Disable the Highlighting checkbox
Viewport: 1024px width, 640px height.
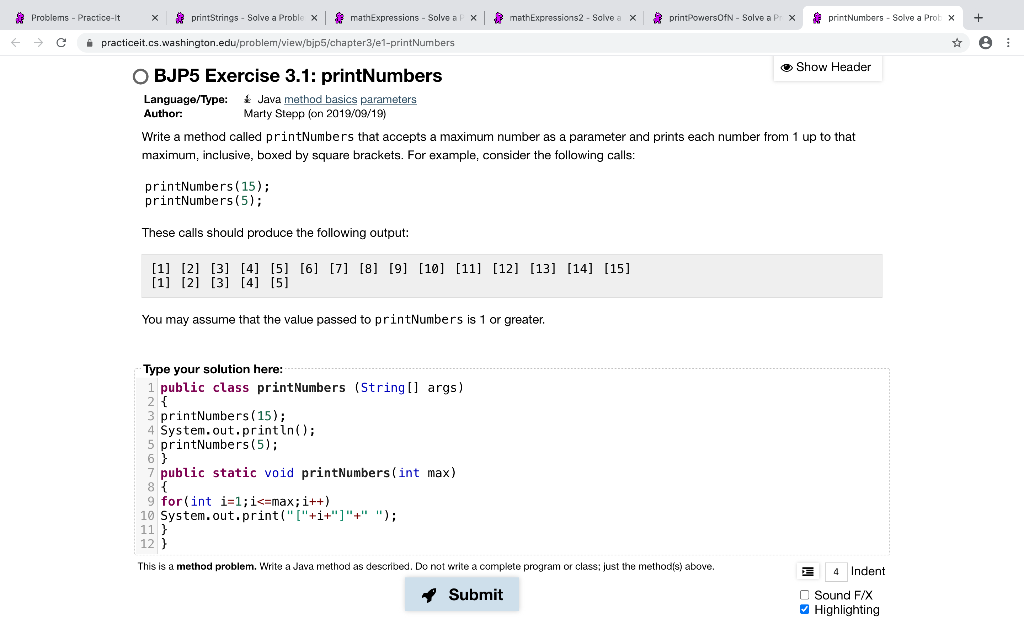(x=805, y=609)
